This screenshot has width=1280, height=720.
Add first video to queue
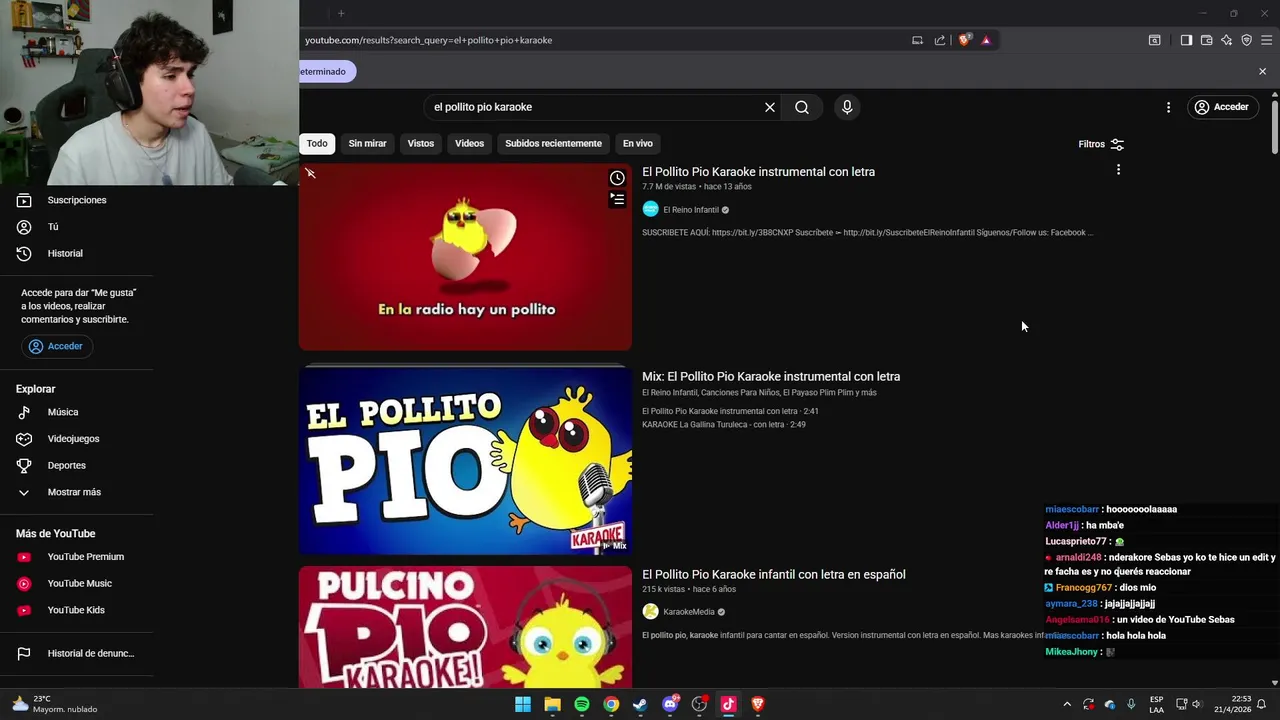(x=617, y=200)
